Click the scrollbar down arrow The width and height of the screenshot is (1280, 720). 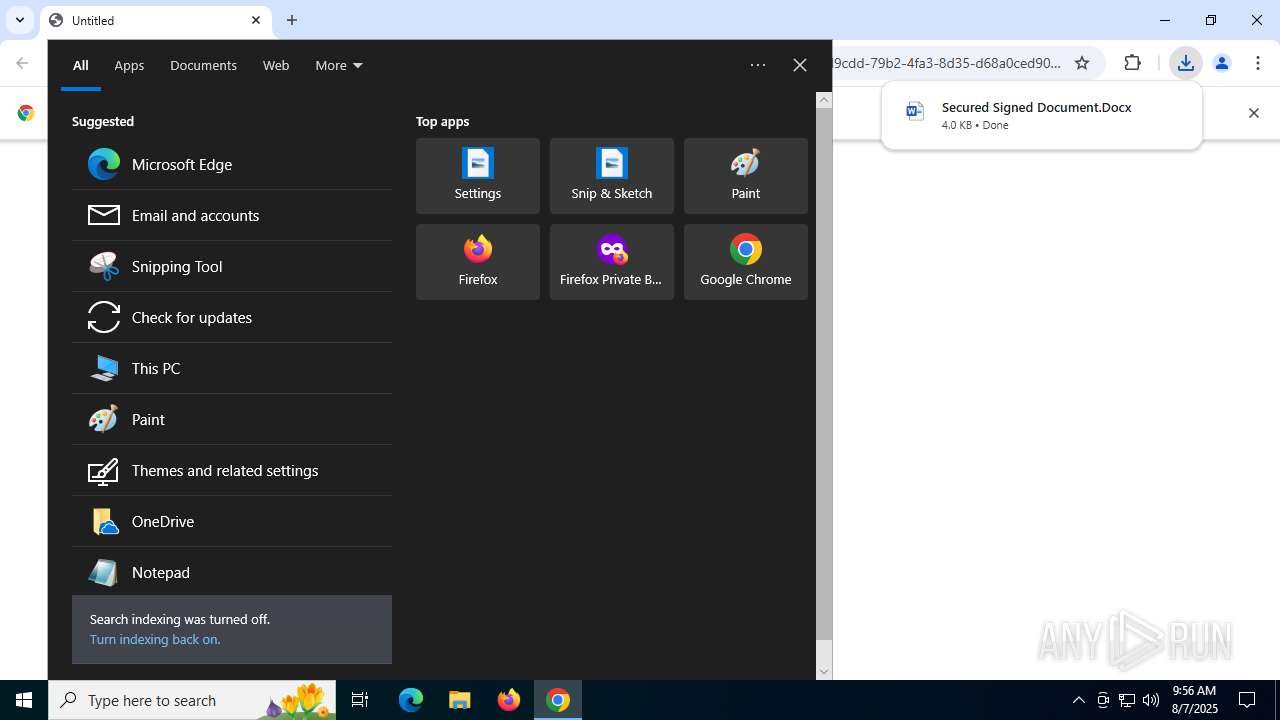(824, 672)
